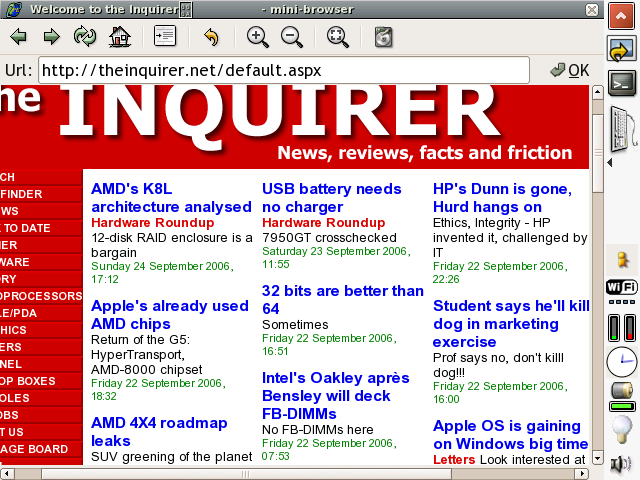Click the disk drive toolbar icon
640x480 pixels.
[x=383, y=37]
